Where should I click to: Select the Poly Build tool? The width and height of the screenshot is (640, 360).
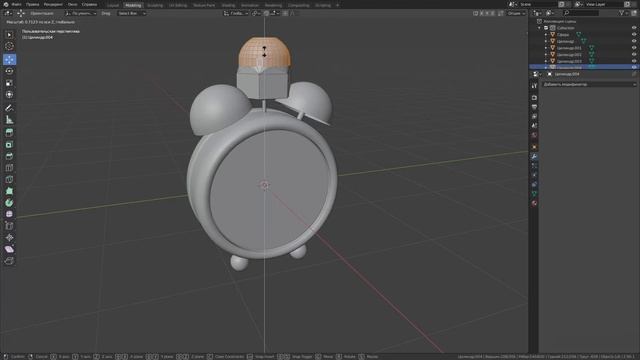9,191
